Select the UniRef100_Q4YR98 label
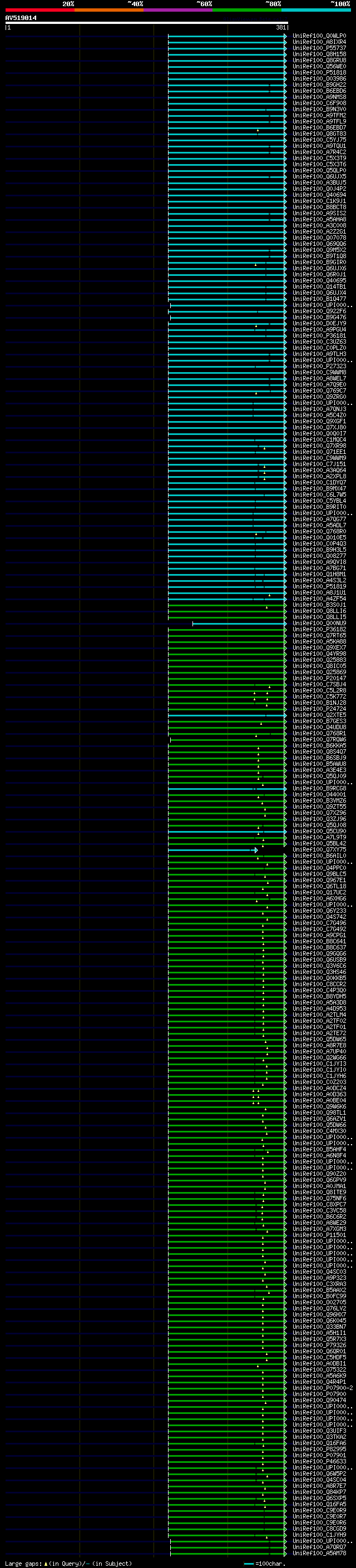Viewport: 356px width, 1568px height. tap(319, 654)
